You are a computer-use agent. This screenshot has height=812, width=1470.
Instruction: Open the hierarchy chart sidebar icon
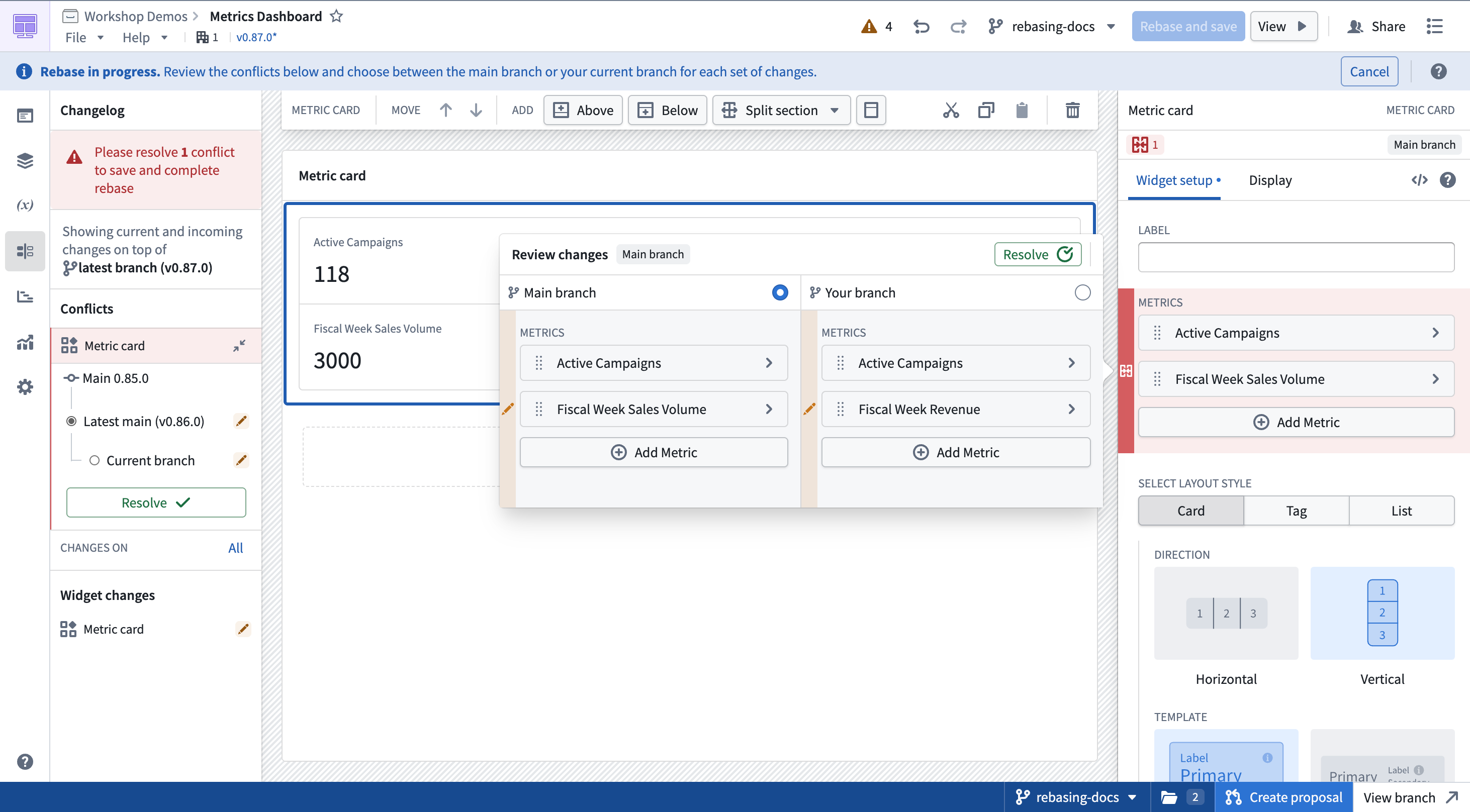point(25,296)
